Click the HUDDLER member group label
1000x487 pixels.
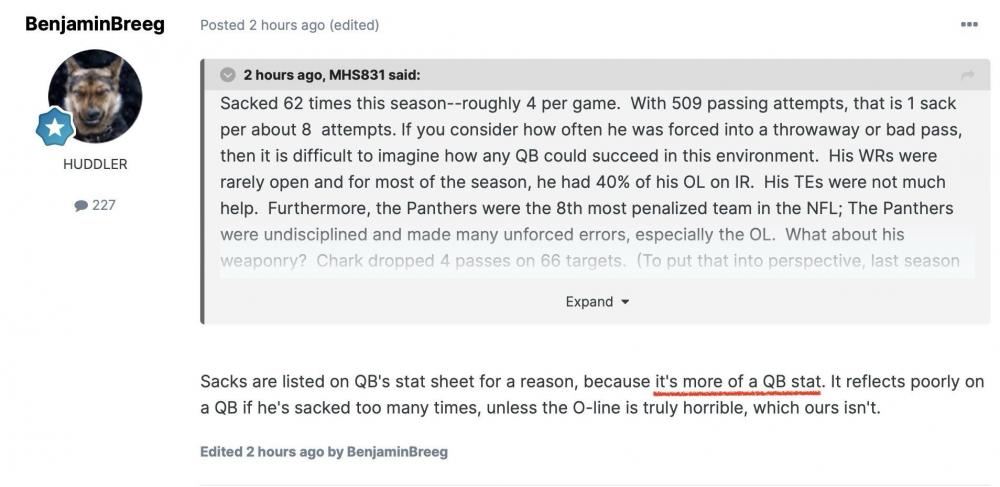click(95, 164)
